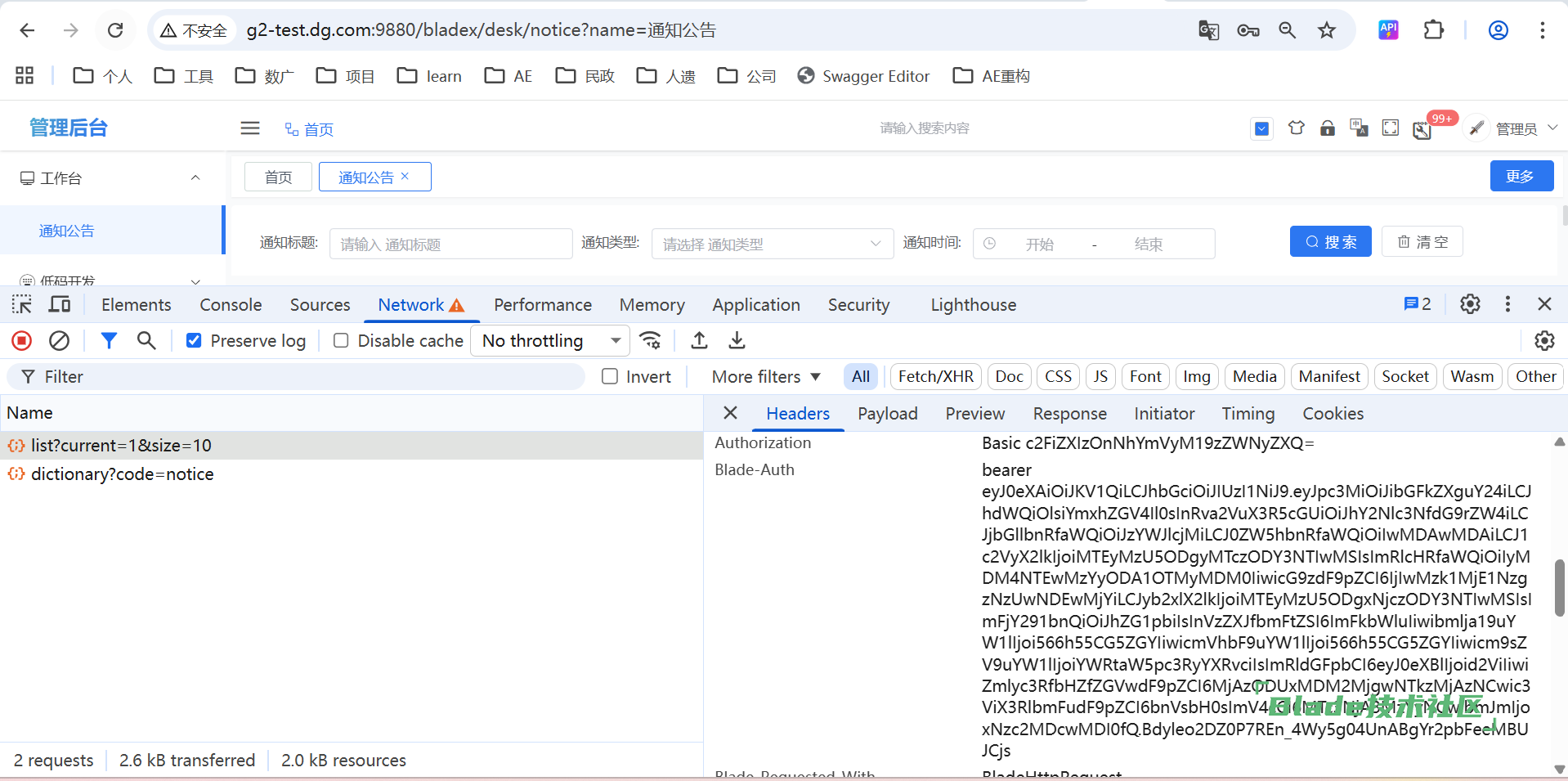
Task: Uncheck Preserve log checkbox
Action: [194, 341]
